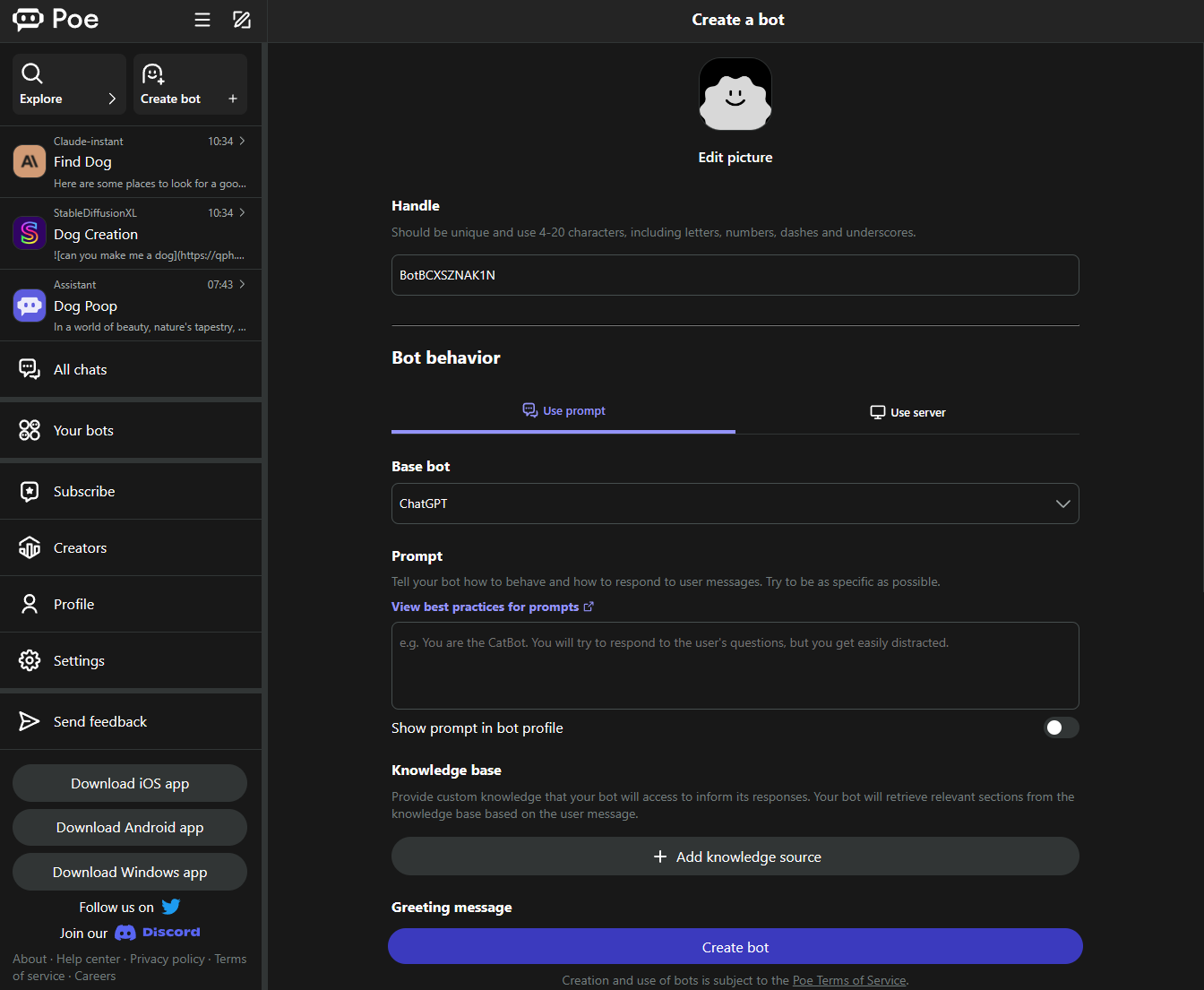The image size is (1204, 990).
Task: Click the sidebar vertical scrollbar
Action: tap(264, 516)
